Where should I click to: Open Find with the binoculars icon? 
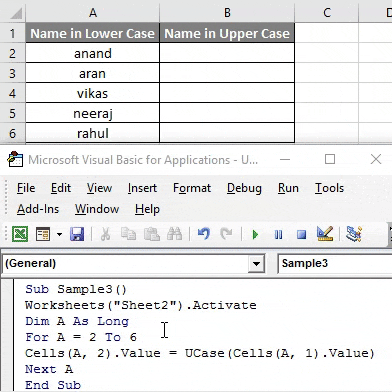[x=174, y=234]
